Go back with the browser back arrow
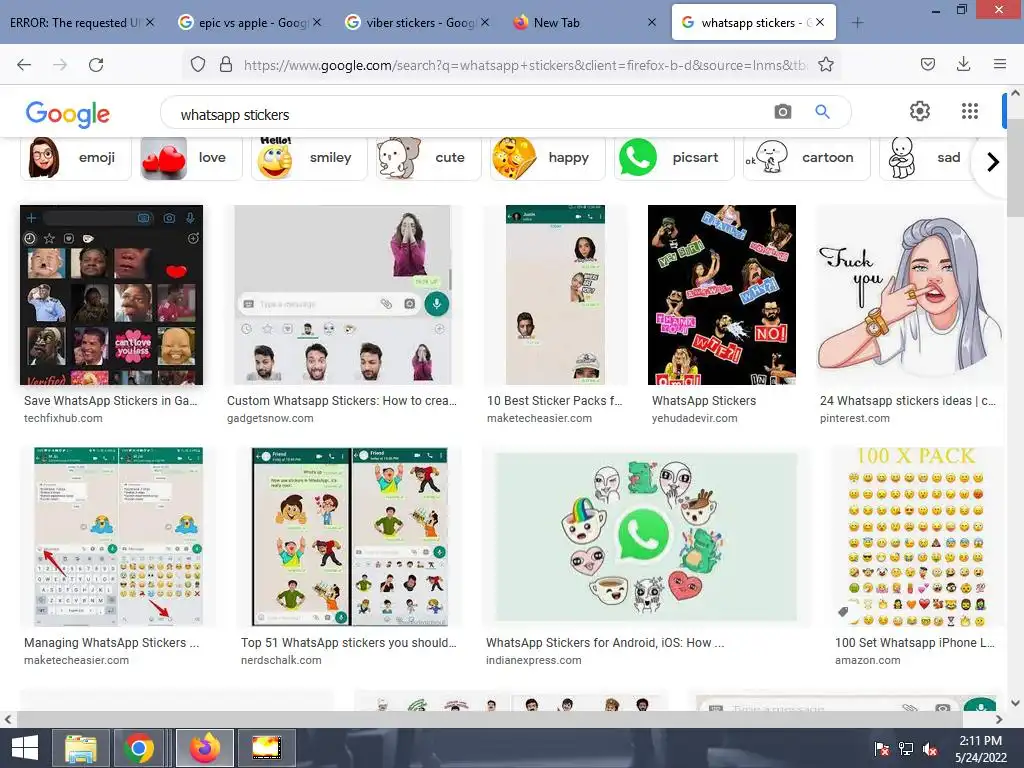1024x768 pixels. pyautogui.click(x=24, y=65)
